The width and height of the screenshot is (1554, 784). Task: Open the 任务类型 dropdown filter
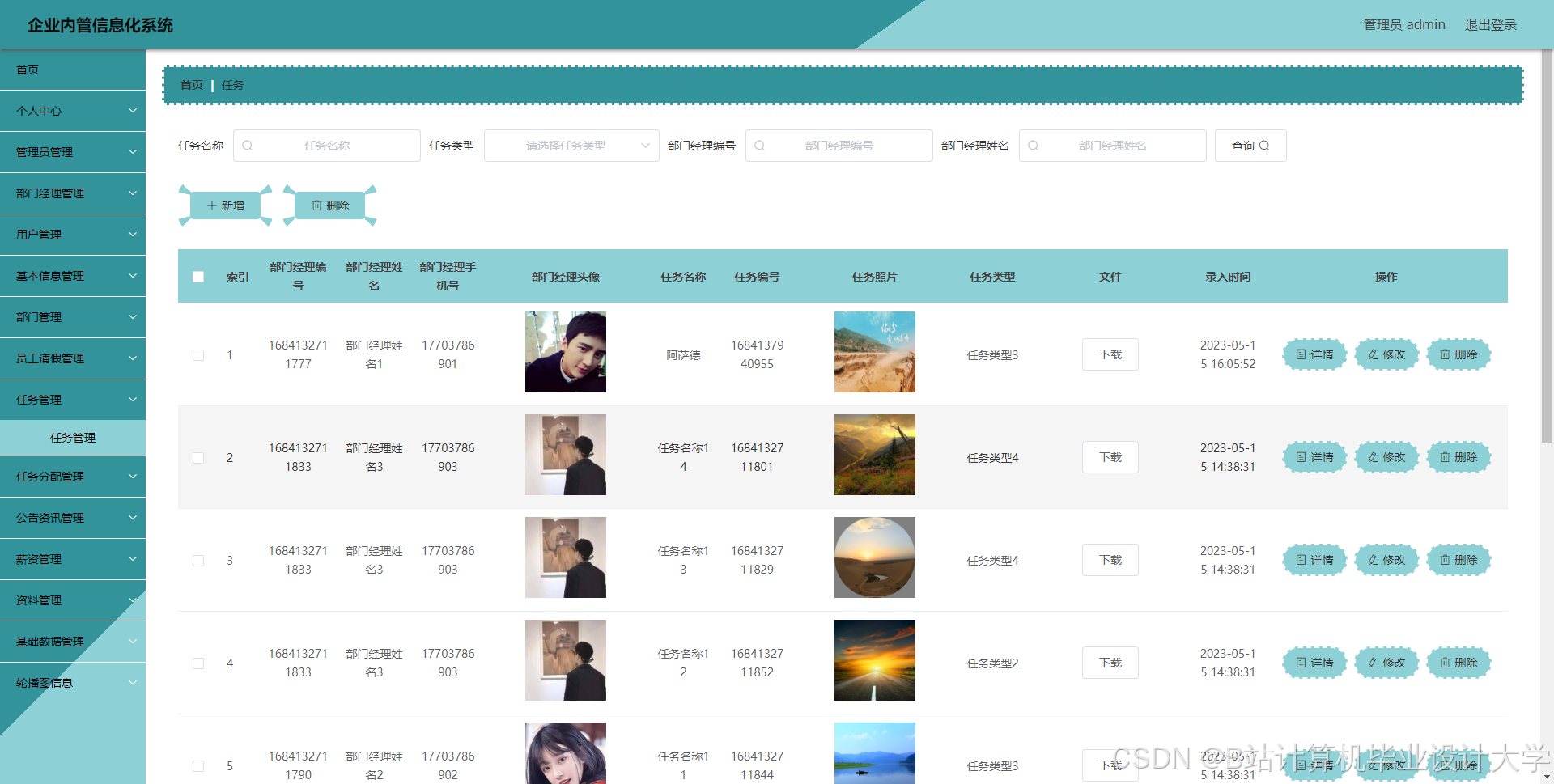[571, 146]
